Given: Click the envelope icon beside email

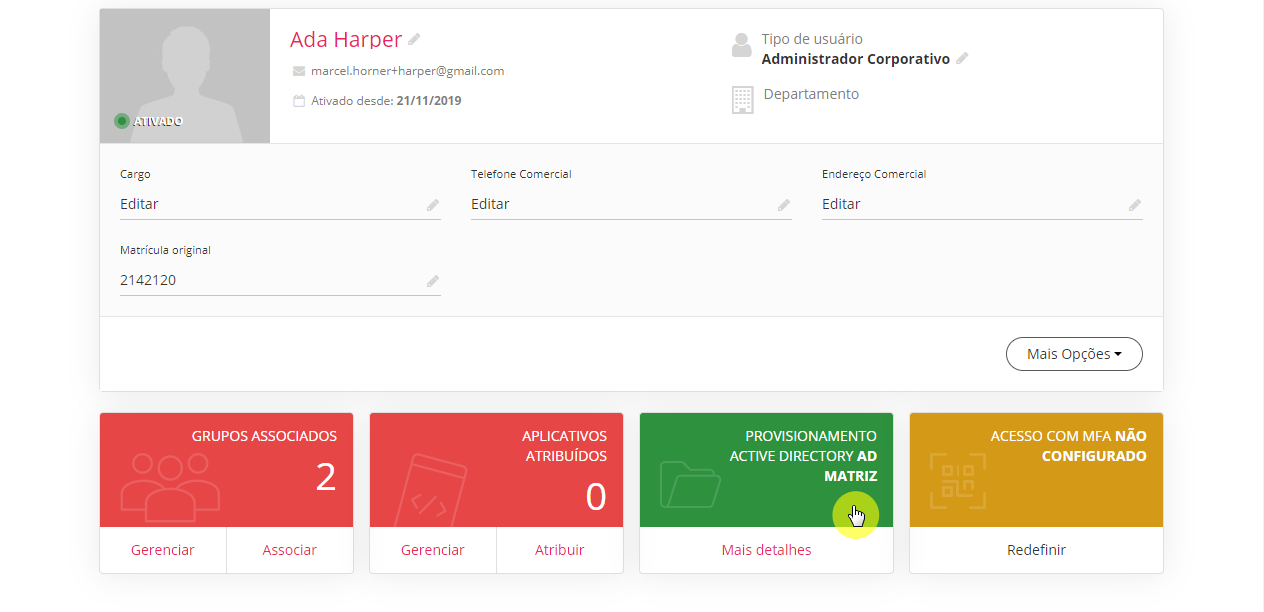Looking at the screenshot, I should click(x=299, y=71).
